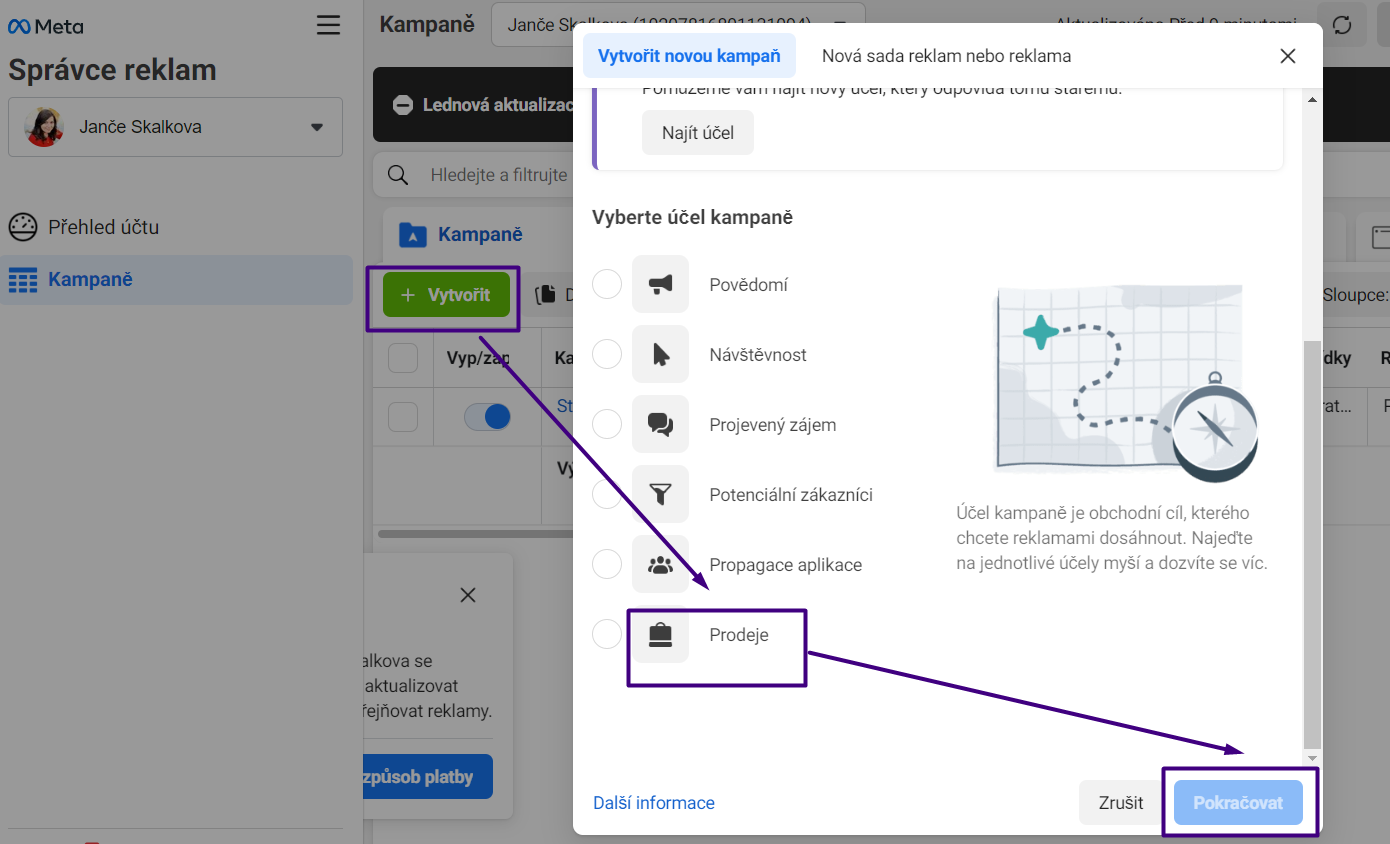
Task: Click the Najít účel button
Action: (698, 133)
